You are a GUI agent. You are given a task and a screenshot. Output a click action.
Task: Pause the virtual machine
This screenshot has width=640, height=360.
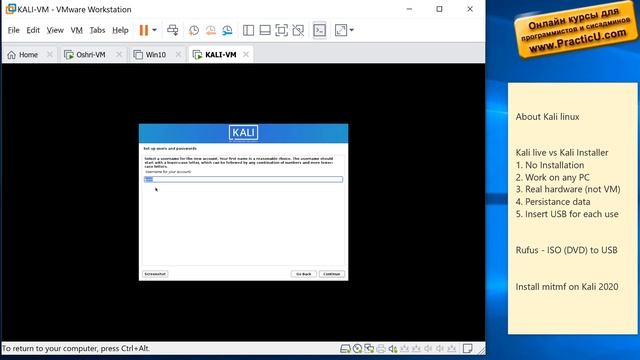tap(144, 30)
